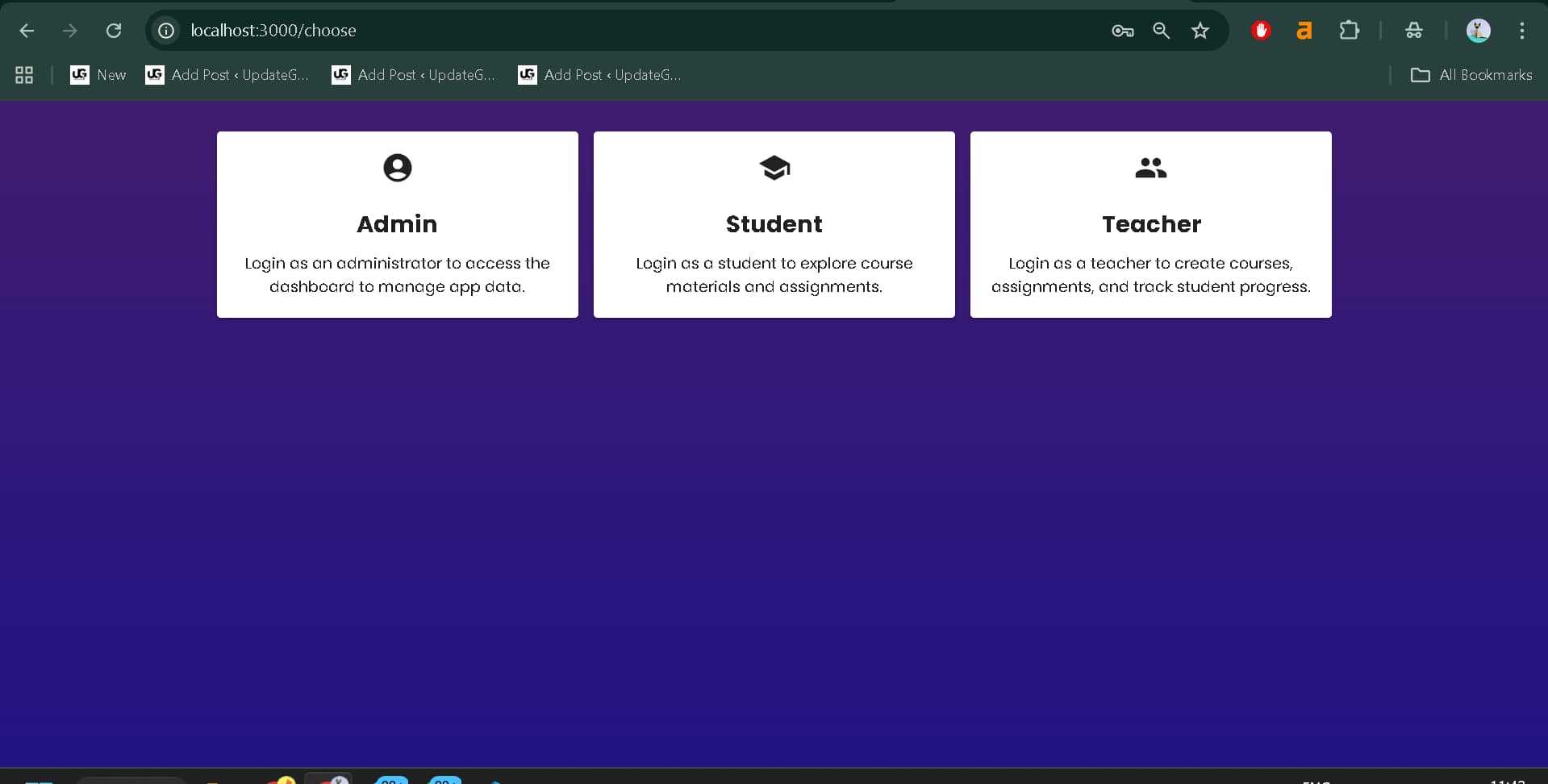Image resolution: width=1548 pixels, height=784 pixels.
Task: Open the Chrome profile avatar
Action: pyautogui.click(x=1479, y=30)
